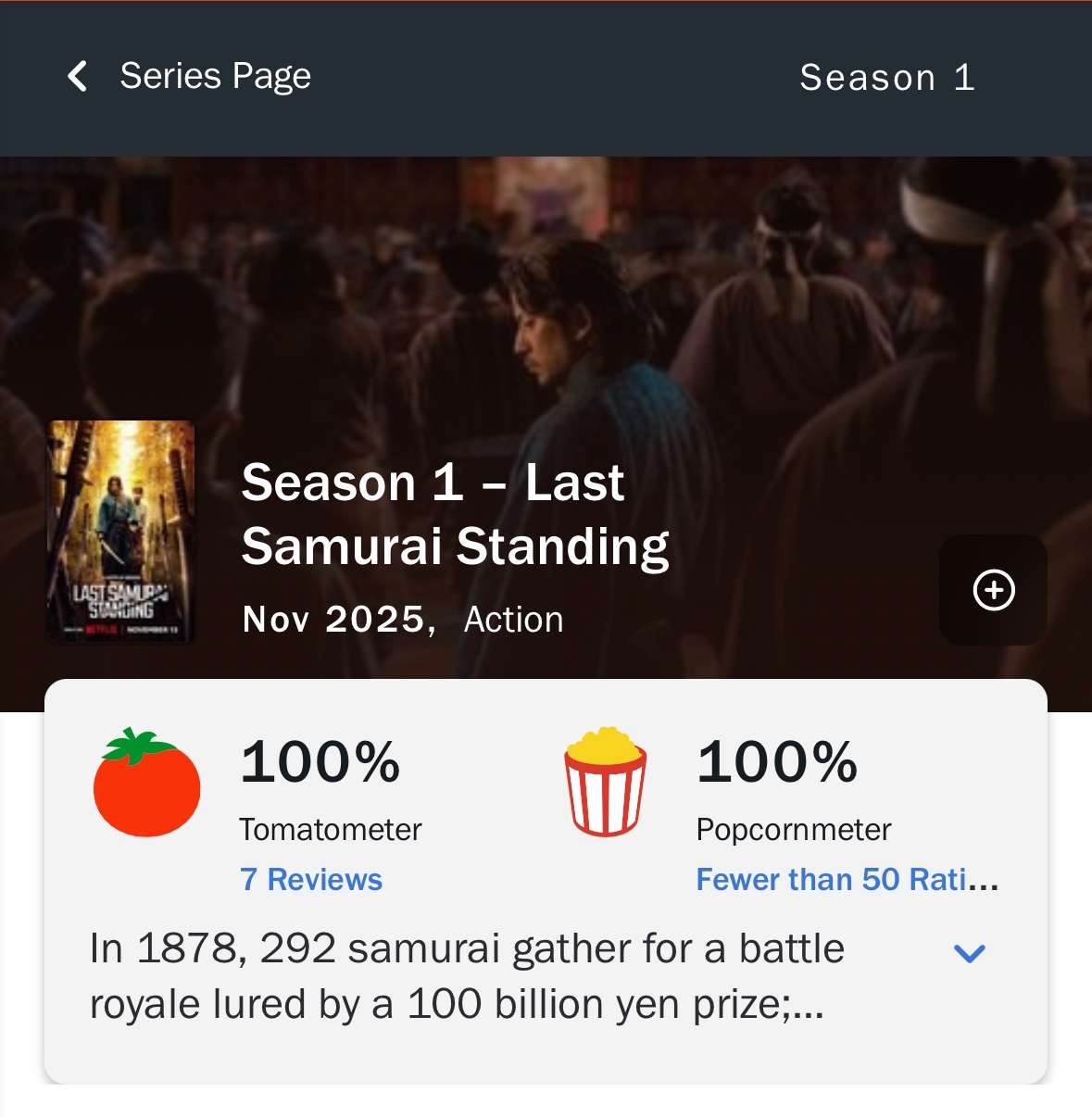
Task: Click the popcorn bucket Popcornmeter icon
Action: click(605, 782)
